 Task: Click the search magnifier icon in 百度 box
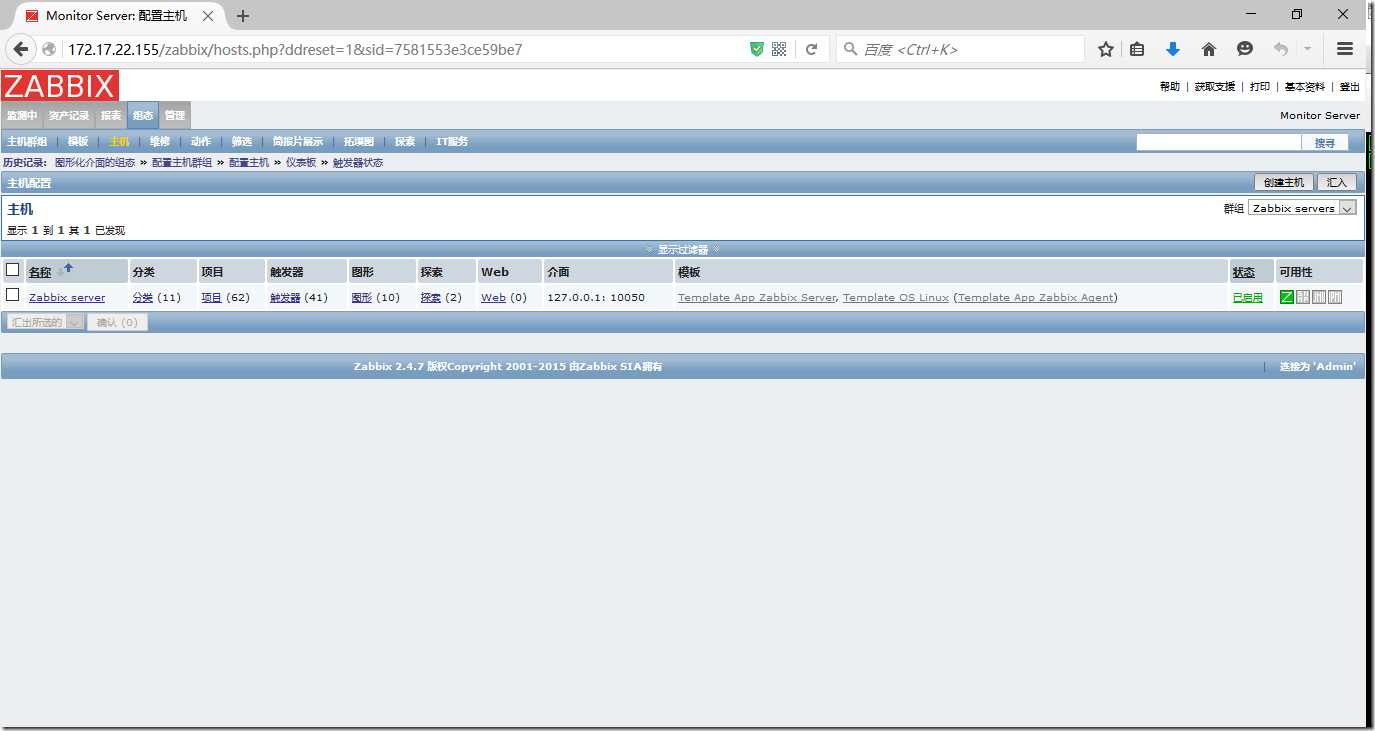pyautogui.click(x=850, y=49)
